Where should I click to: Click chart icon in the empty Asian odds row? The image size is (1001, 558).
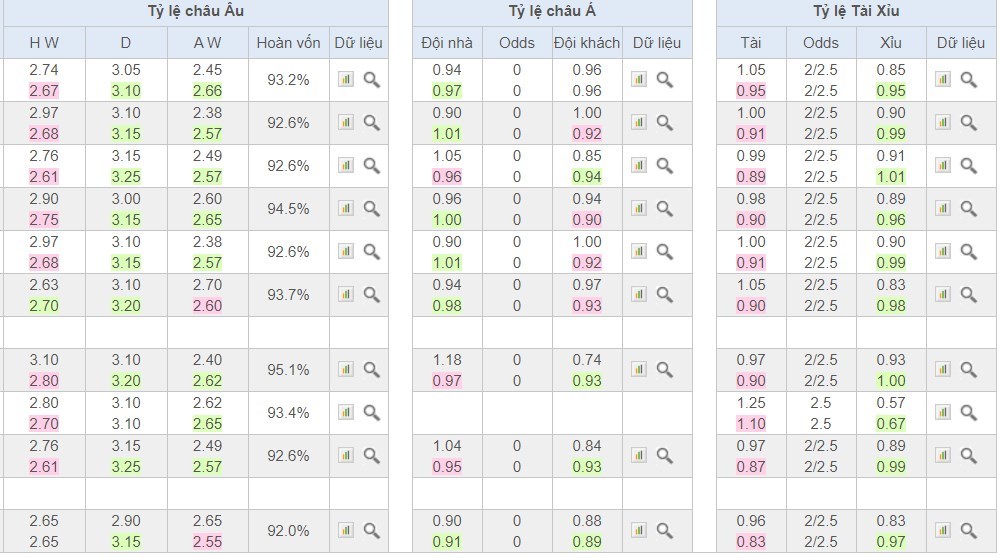(640, 412)
